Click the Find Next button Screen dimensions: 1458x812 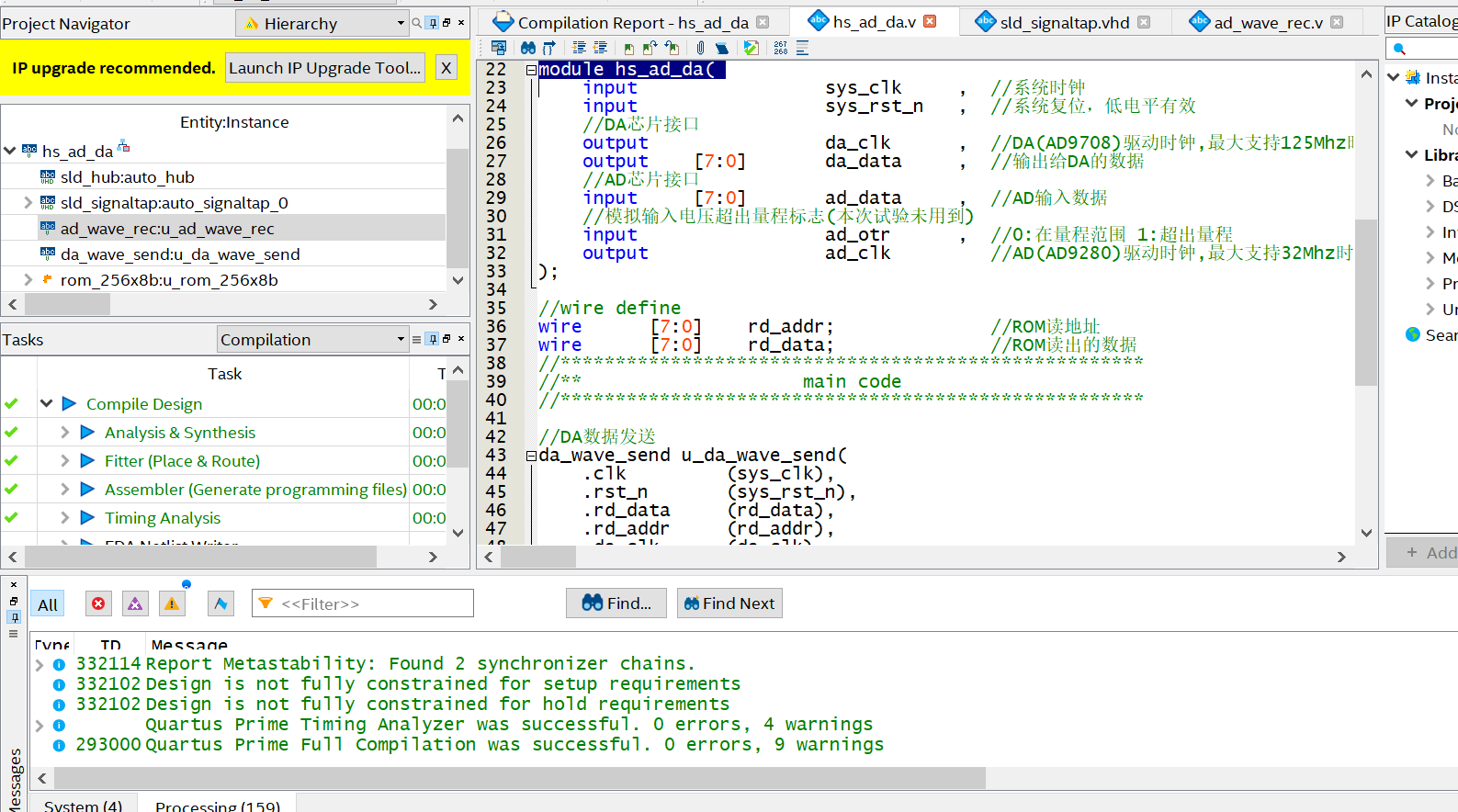[729, 603]
